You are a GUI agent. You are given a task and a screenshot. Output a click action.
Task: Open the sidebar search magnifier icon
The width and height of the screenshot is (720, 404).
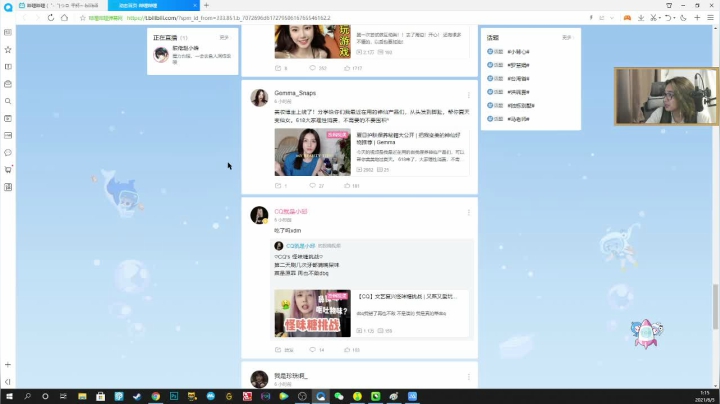[8, 101]
